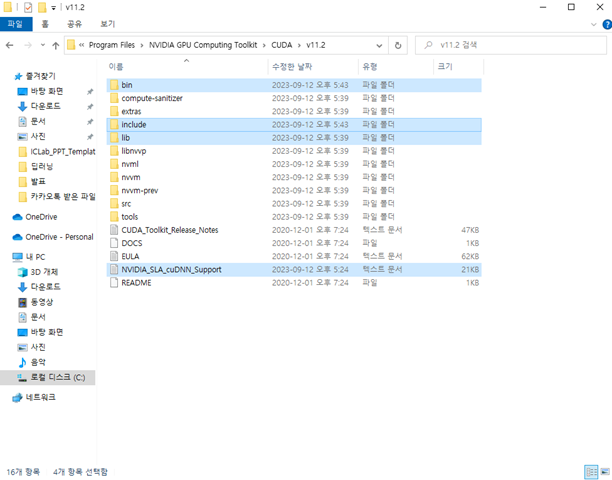The image size is (612, 480).
Task: Open quick access toolbar customize dropdown
Action: pos(53,8)
